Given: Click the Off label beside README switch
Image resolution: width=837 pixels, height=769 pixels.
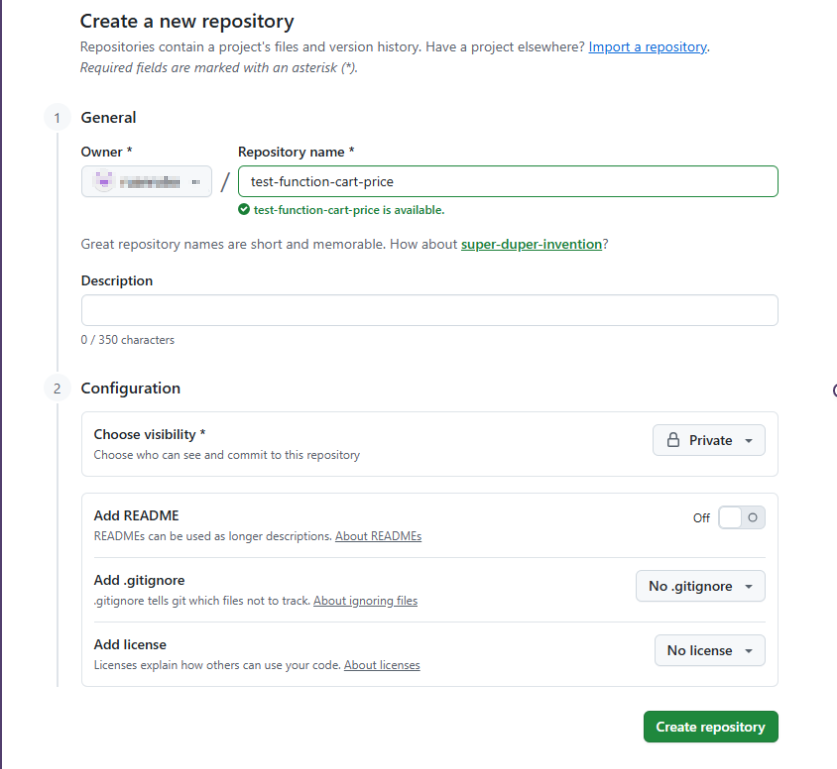Looking at the screenshot, I should click(x=701, y=518).
